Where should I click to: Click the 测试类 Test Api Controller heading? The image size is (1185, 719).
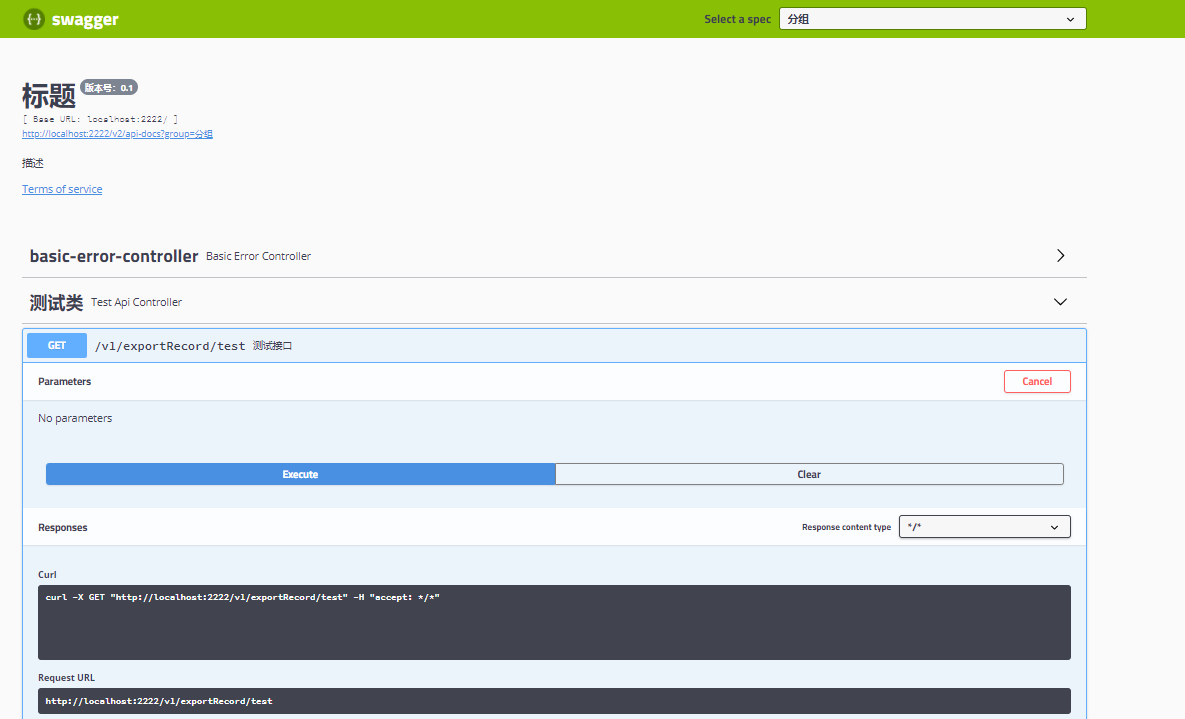coord(106,302)
